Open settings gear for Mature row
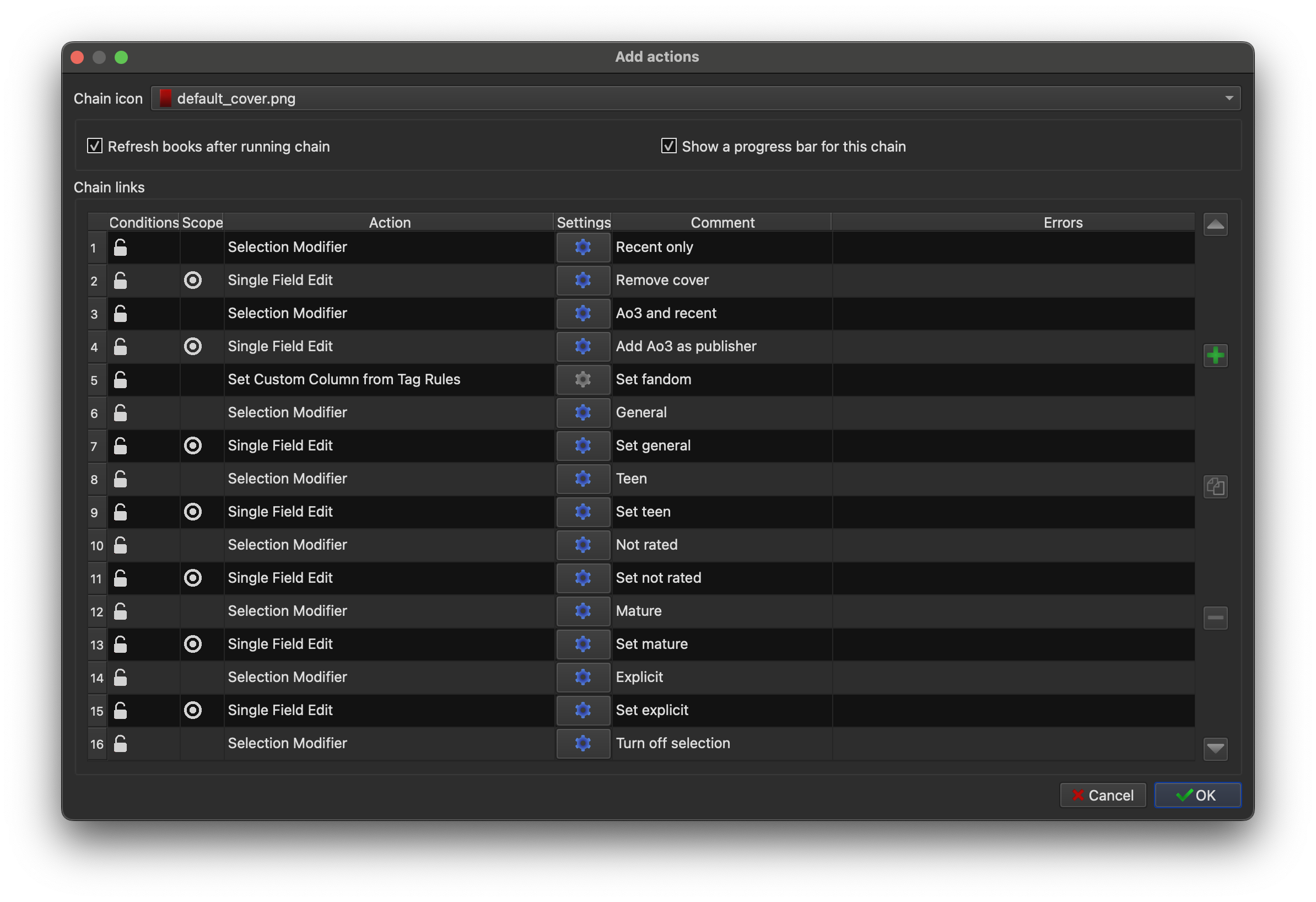 [583, 611]
